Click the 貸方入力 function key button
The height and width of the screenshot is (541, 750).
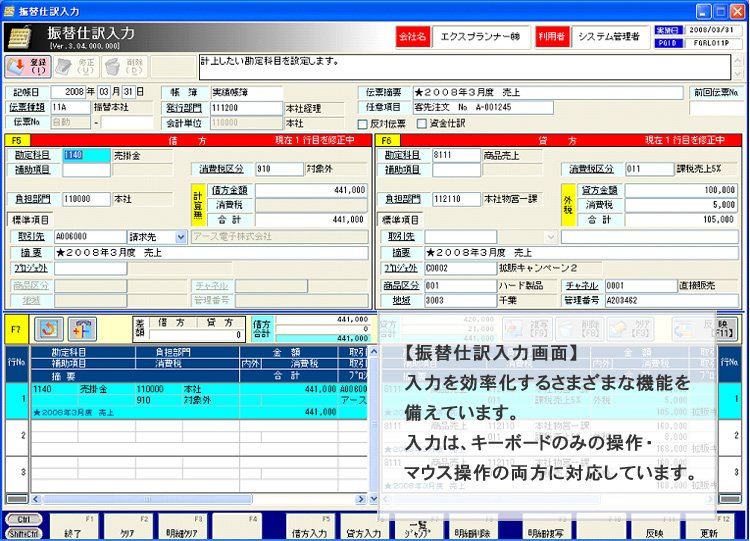(x=364, y=526)
